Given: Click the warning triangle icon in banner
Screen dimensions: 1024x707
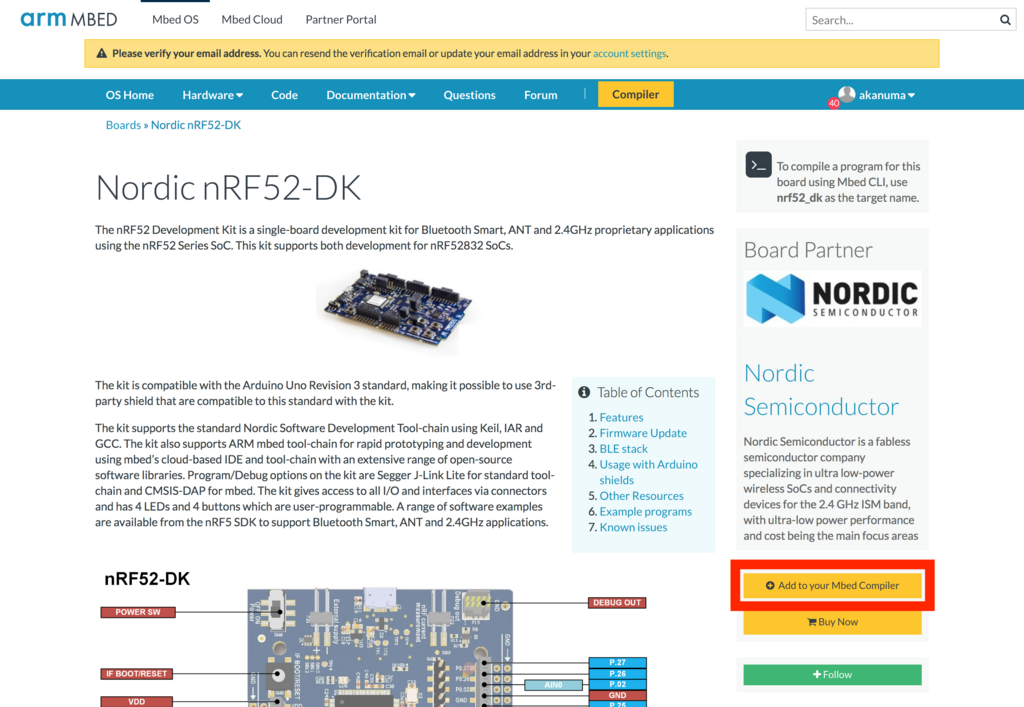Looking at the screenshot, I should pos(101,54).
